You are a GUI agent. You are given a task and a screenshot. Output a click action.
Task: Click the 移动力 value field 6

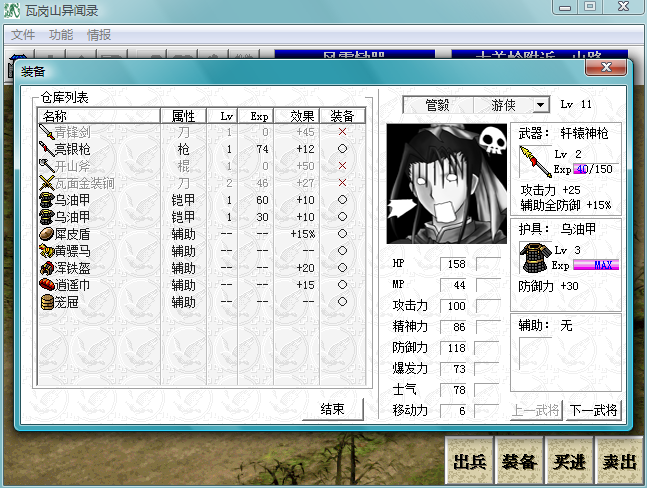coord(453,411)
